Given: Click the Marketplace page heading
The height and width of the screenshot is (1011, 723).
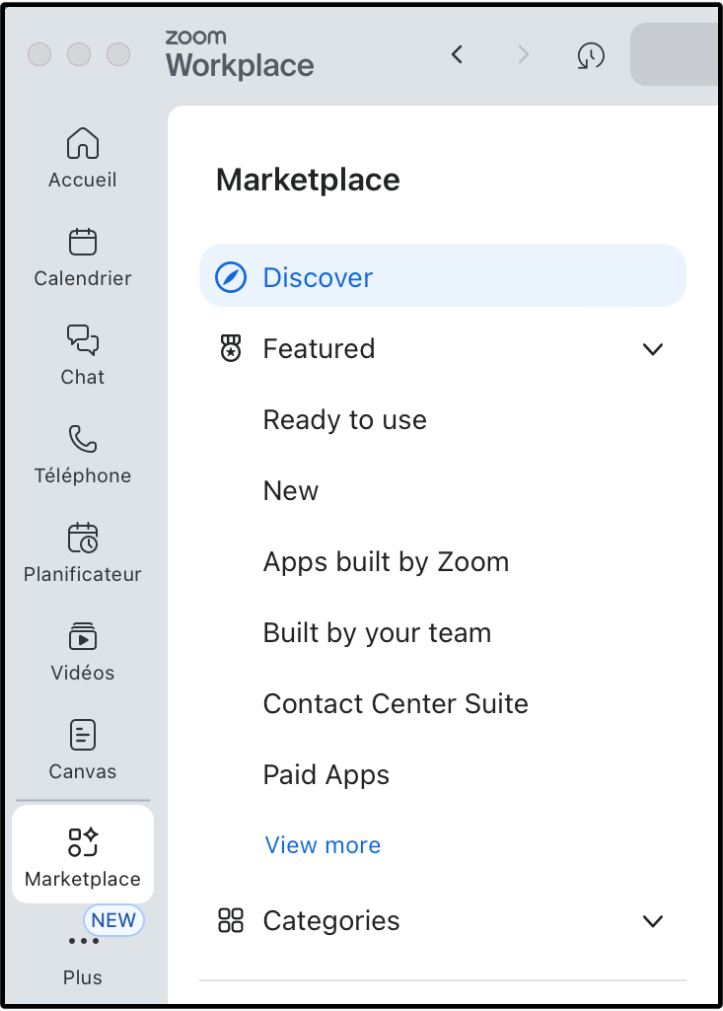Looking at the screenshot, I should click(x=308, y=180).
